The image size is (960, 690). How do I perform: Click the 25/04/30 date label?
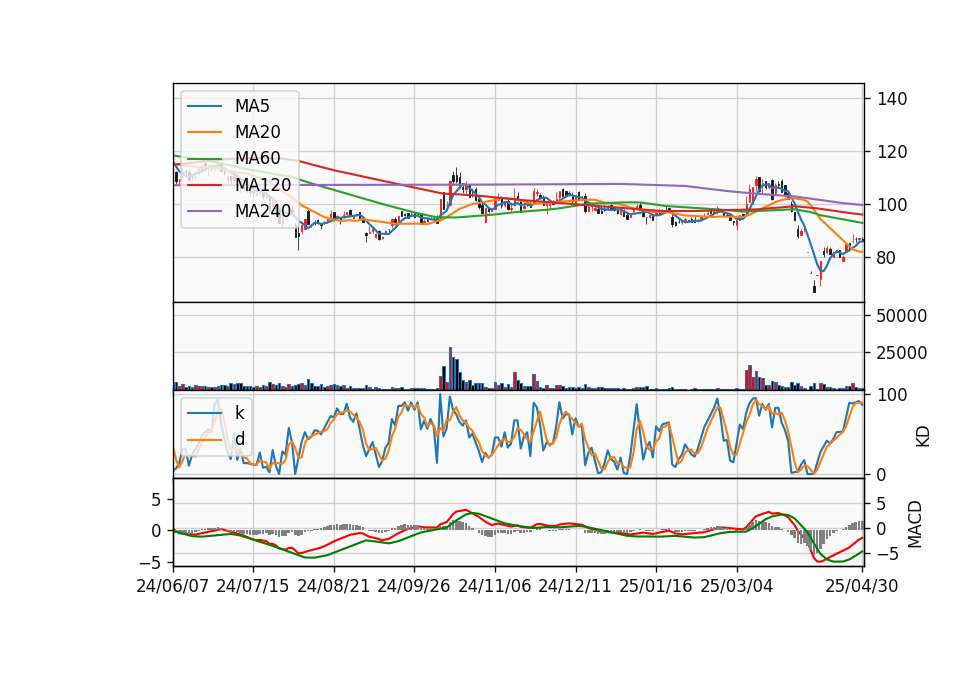pos(861,587)
